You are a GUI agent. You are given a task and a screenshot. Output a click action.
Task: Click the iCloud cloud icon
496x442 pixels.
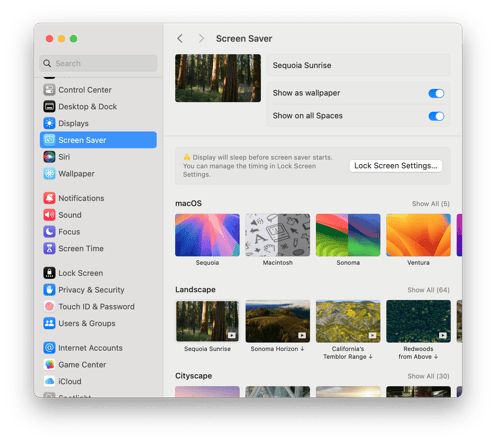pyautogui.click(x=49, y=381)
